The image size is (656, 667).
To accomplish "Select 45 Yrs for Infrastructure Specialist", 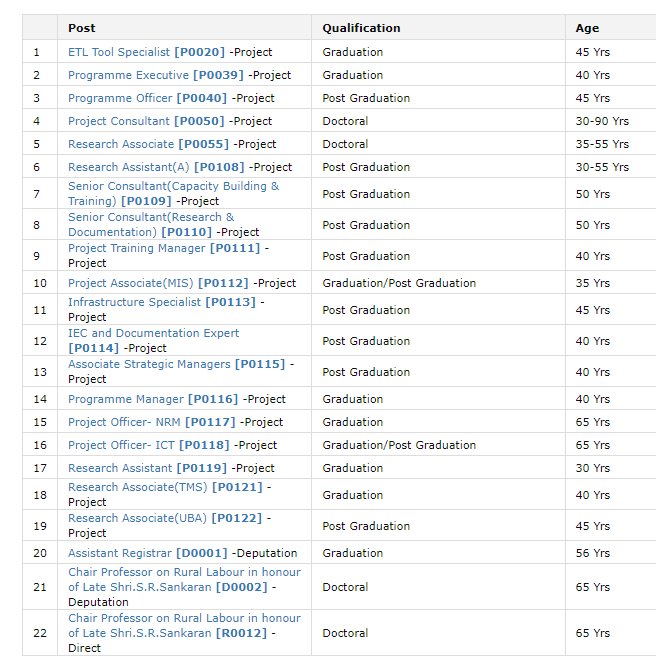I will pyautogui.click(x=593, y=310).
